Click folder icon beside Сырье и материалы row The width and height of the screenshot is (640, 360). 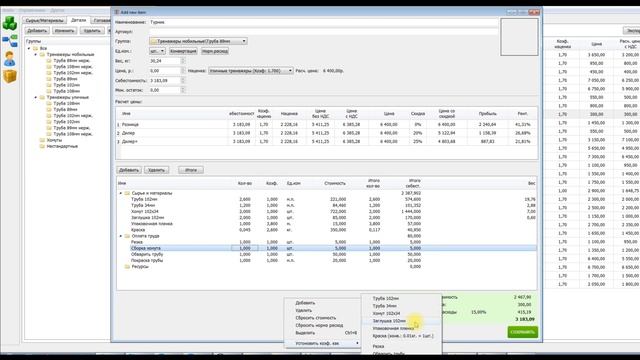(127, 193)
